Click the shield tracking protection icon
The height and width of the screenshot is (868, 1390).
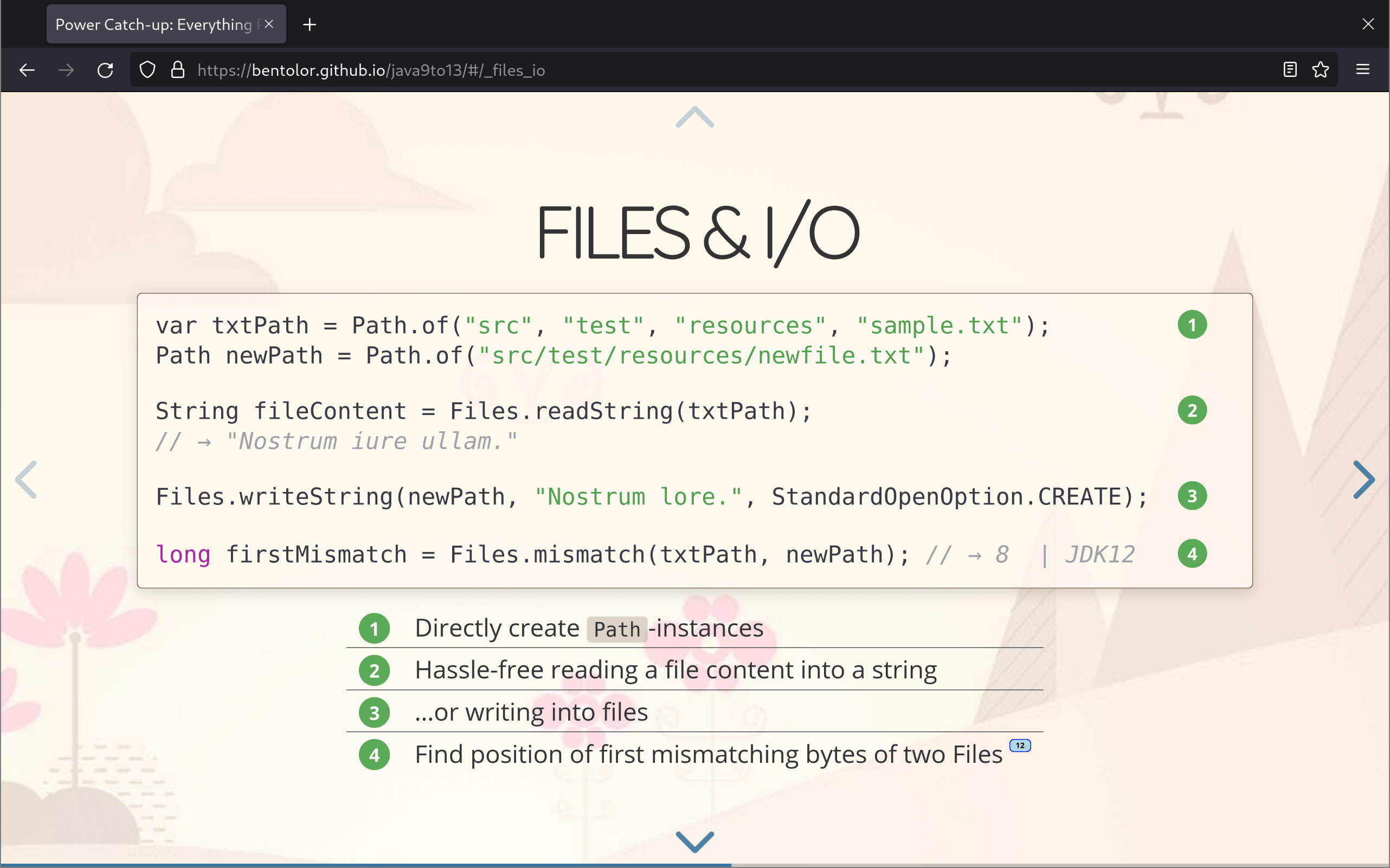pyautogui.click(x=147, y=69)
